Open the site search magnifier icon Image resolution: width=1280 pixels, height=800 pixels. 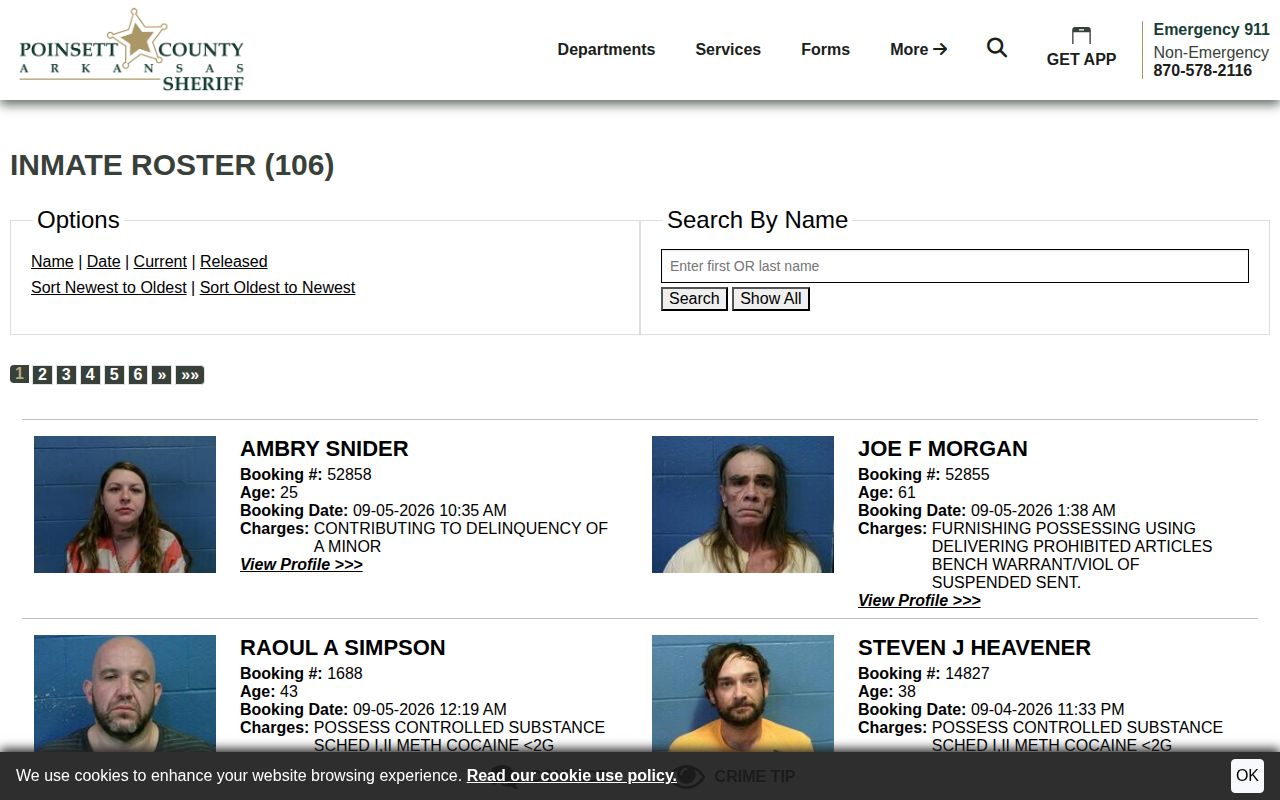(x=997, y=48)
